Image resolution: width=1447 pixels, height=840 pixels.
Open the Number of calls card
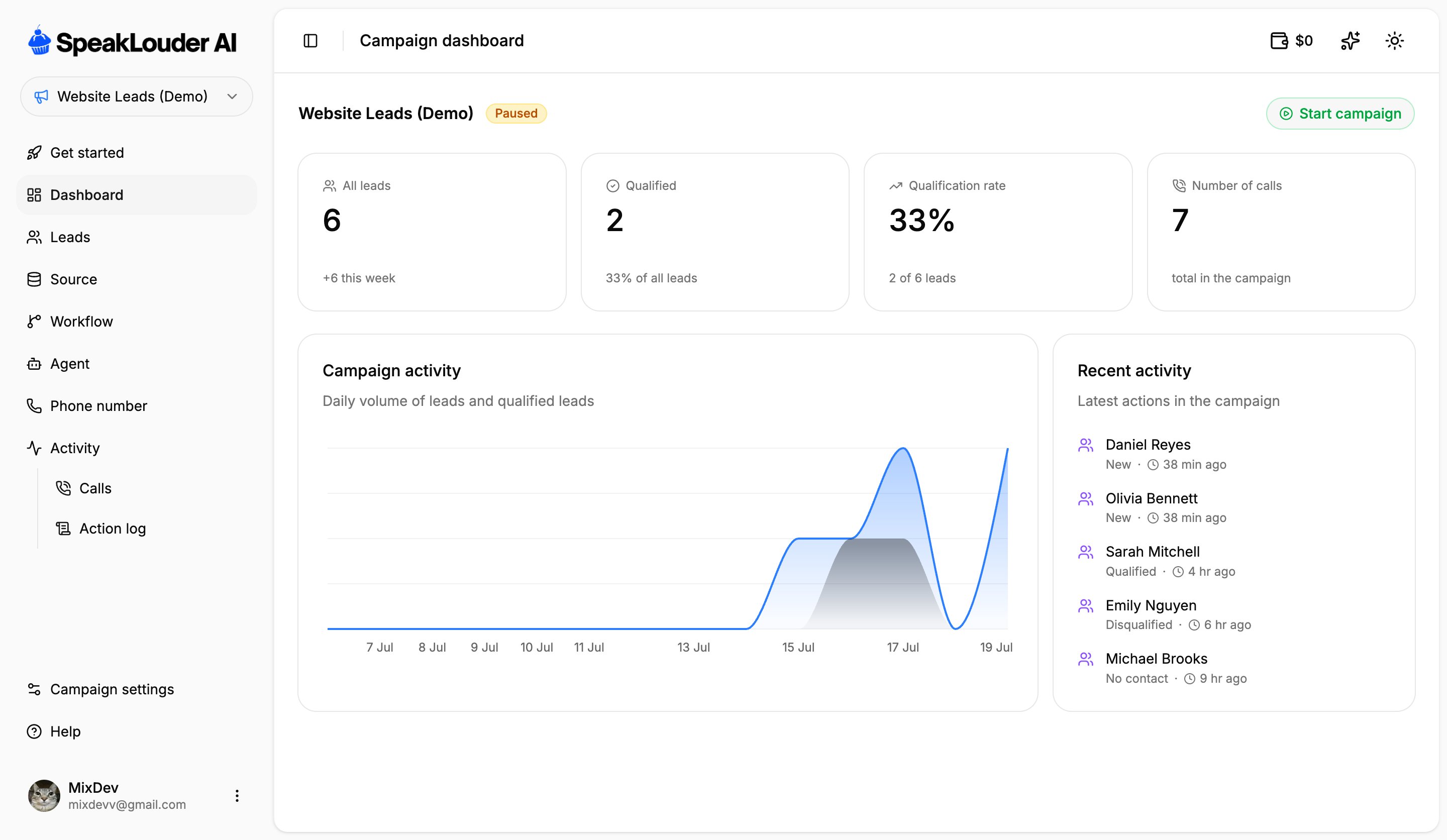pyautogui.click(x=1281, y=232)
